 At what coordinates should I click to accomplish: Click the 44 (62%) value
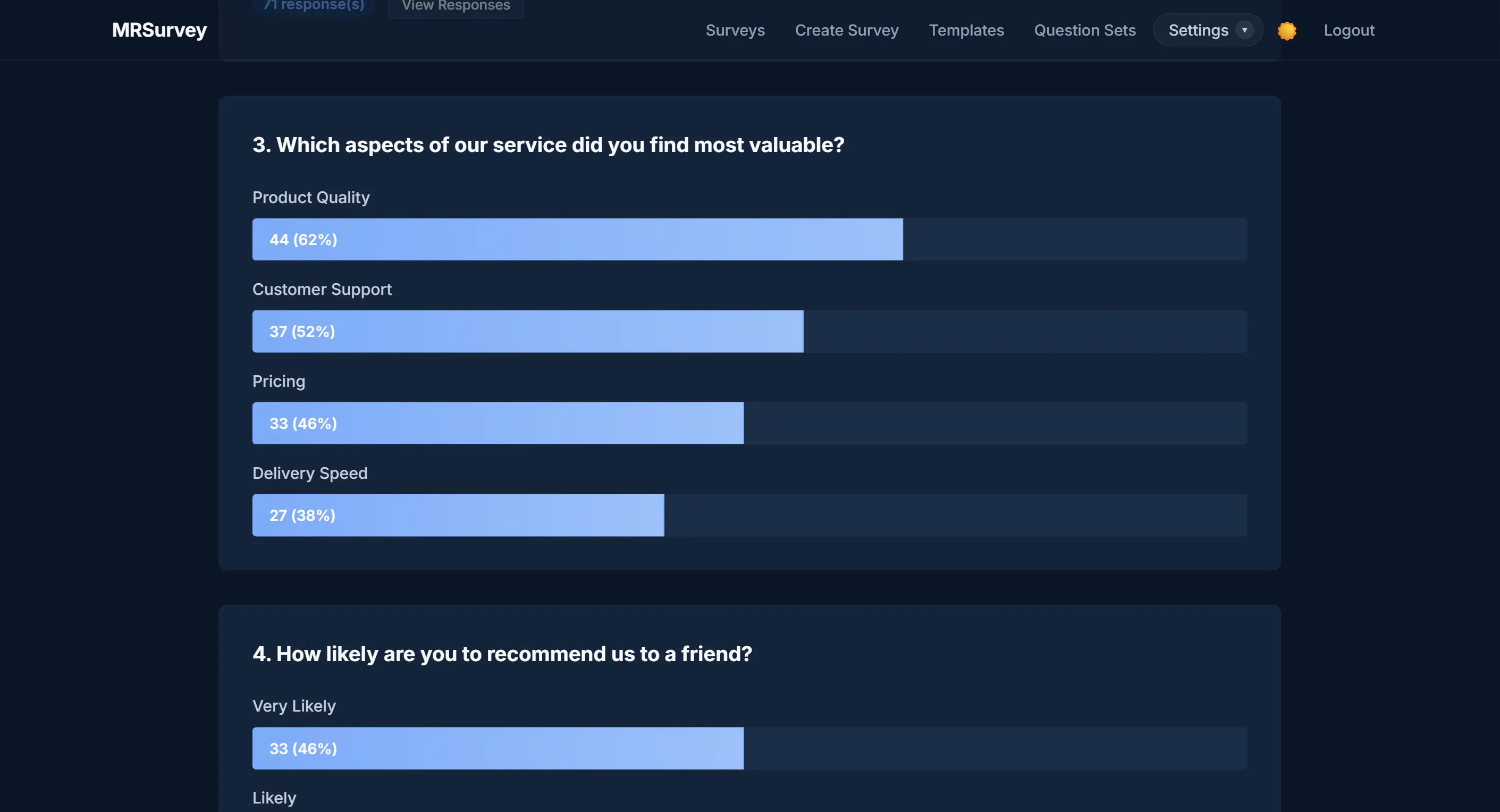(304, 239)
